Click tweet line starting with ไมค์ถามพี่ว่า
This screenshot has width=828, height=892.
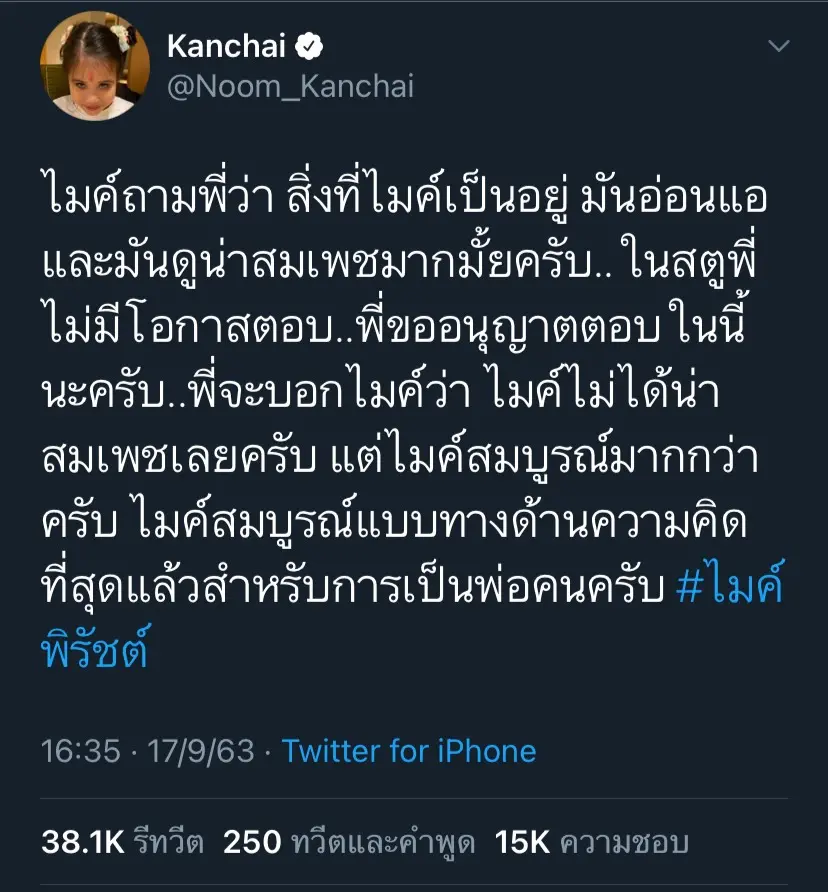click(404, 198)
